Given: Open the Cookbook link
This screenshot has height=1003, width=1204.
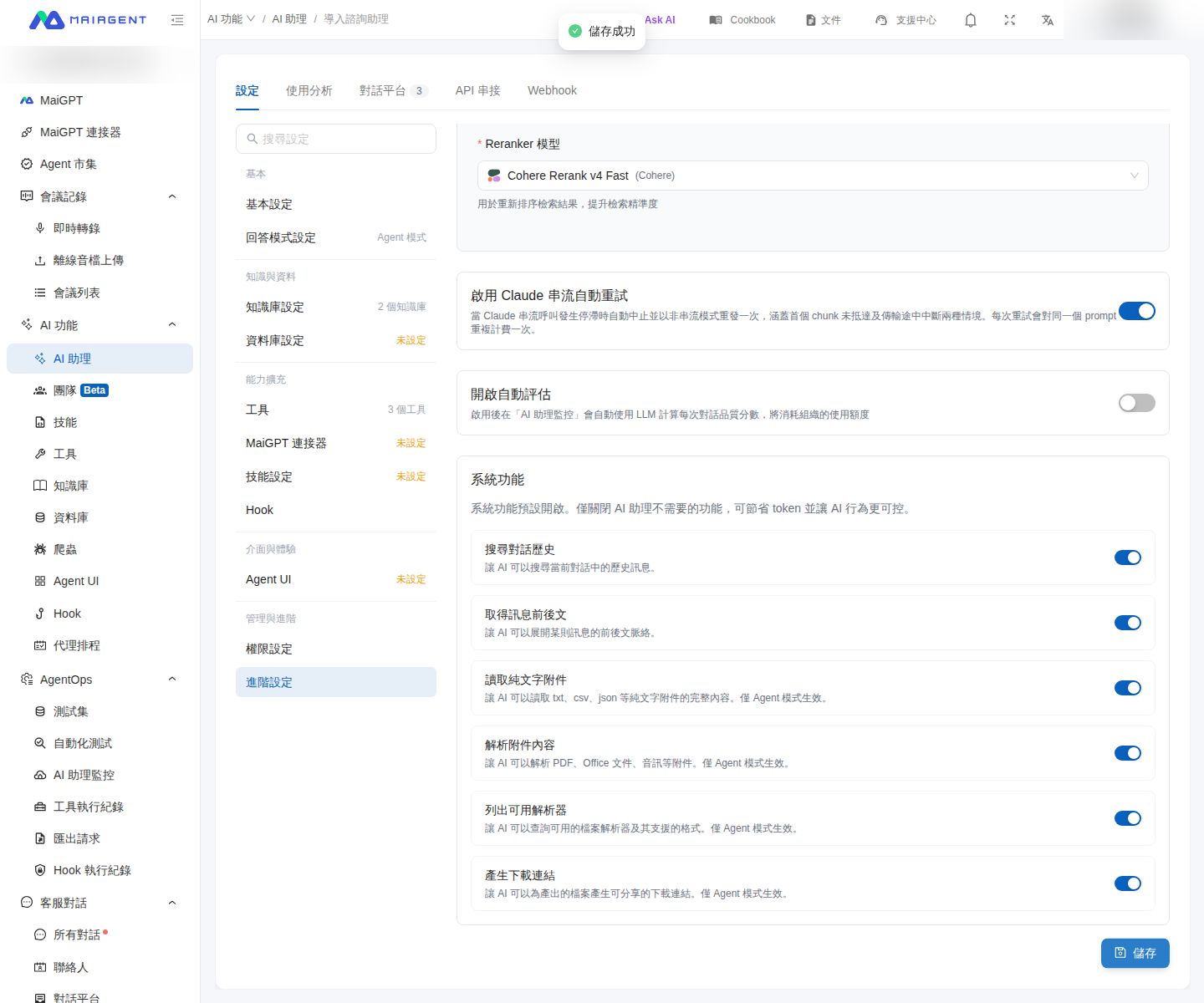Looking at the screenshot, I should click(x=742, y=20).
